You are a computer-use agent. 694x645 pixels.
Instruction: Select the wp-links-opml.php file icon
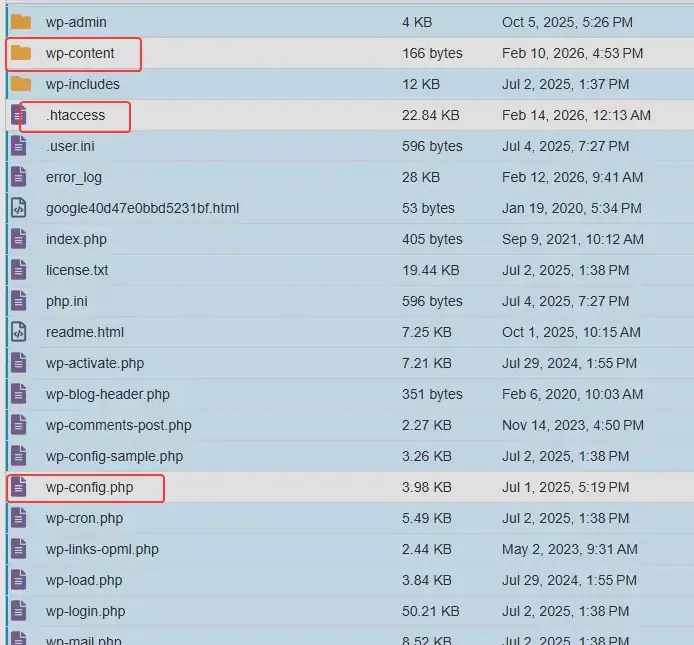[x=19, y=549]
